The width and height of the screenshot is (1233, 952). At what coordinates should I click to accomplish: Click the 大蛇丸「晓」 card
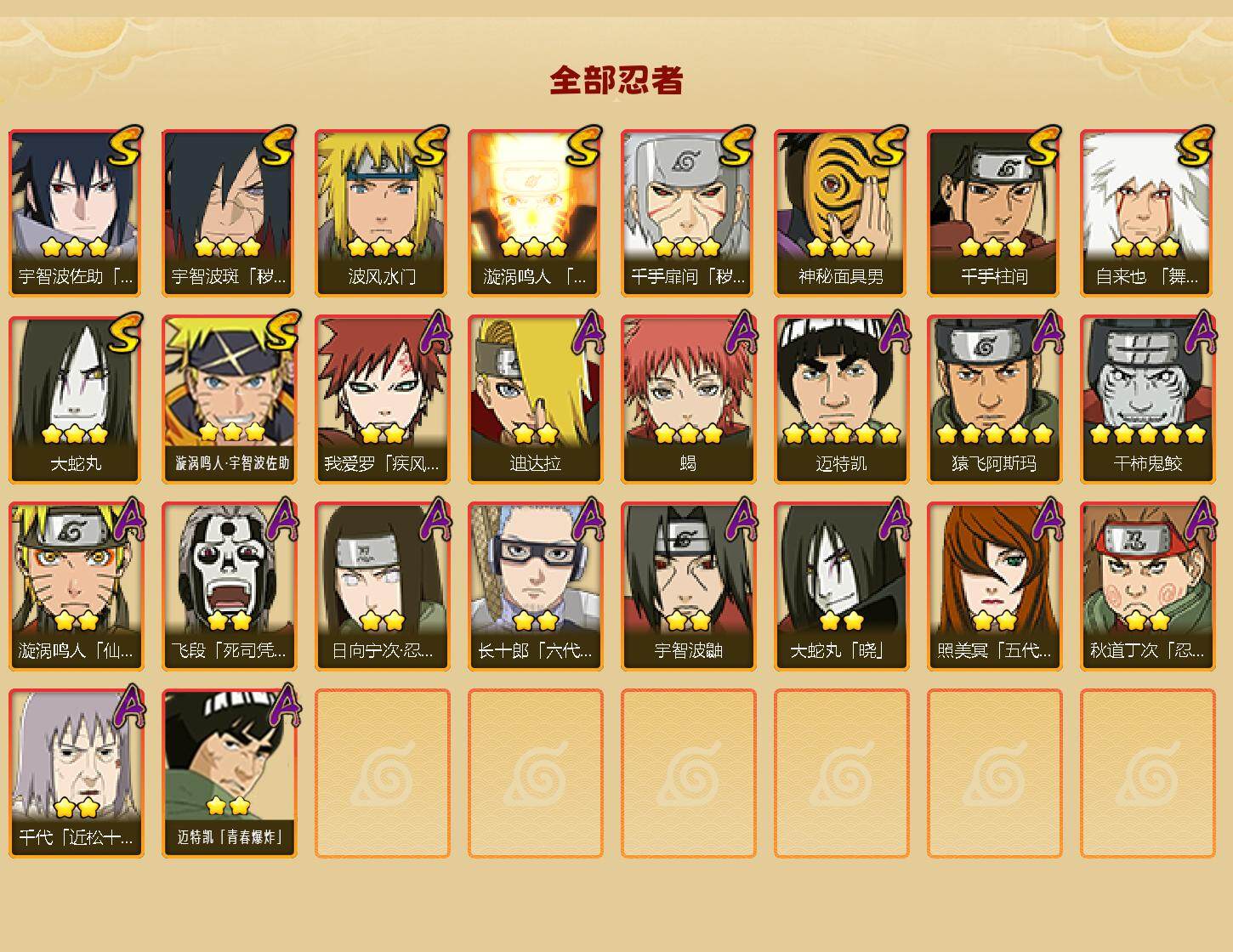coord(841,586)
